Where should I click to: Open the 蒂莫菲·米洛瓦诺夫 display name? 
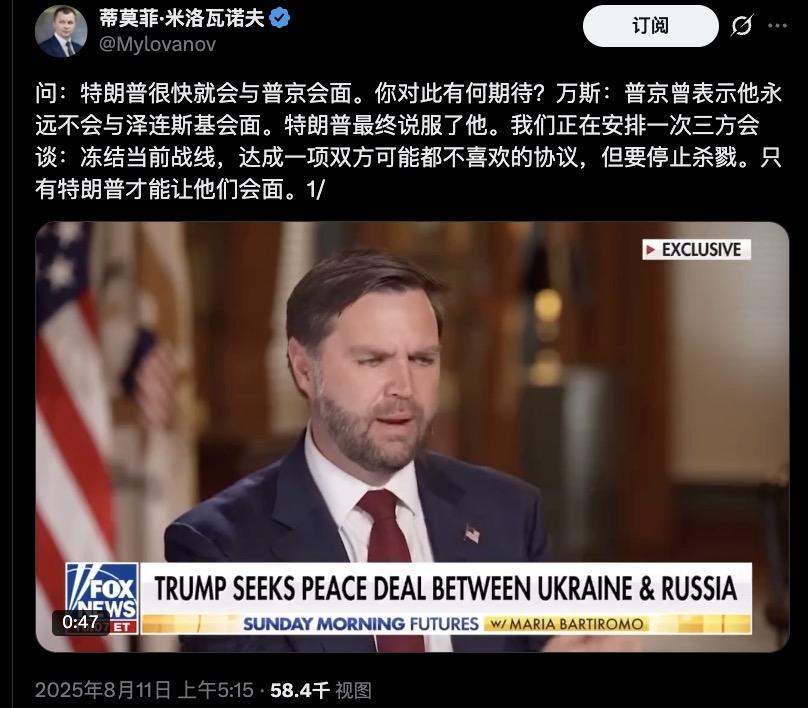pyautogui.click(x=181, y=19)
